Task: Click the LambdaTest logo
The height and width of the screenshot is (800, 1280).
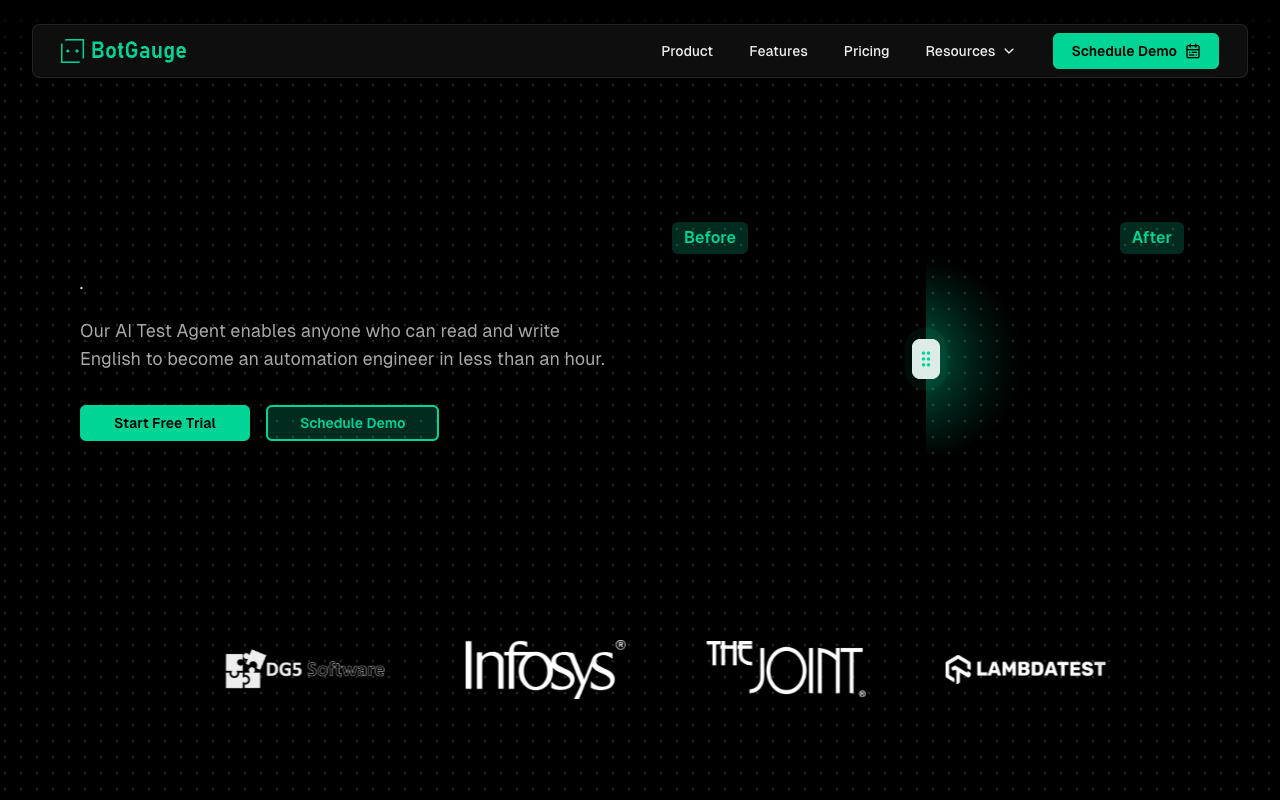Action: point(1026,669)
